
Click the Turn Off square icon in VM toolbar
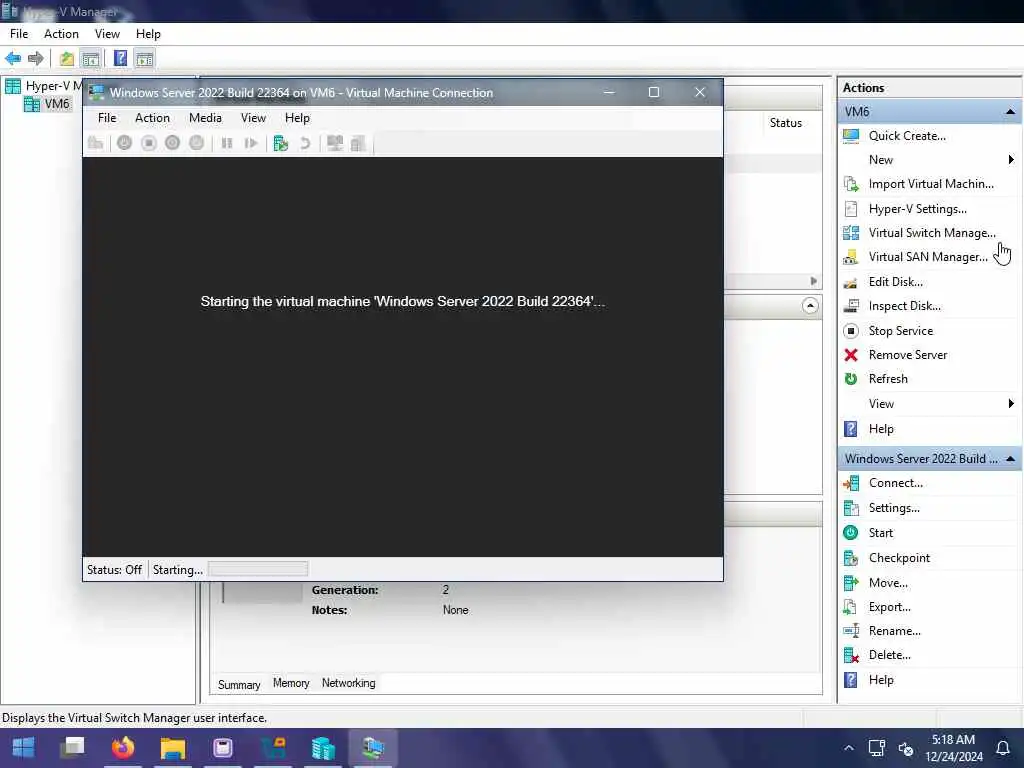(x=149, y=143)
